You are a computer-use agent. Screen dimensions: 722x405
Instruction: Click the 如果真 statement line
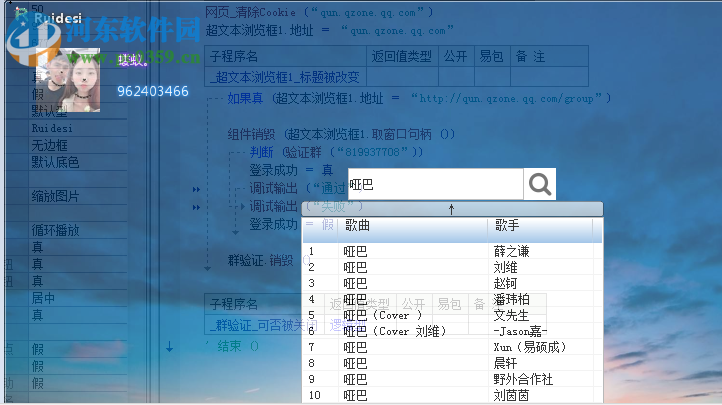(419, 98)
